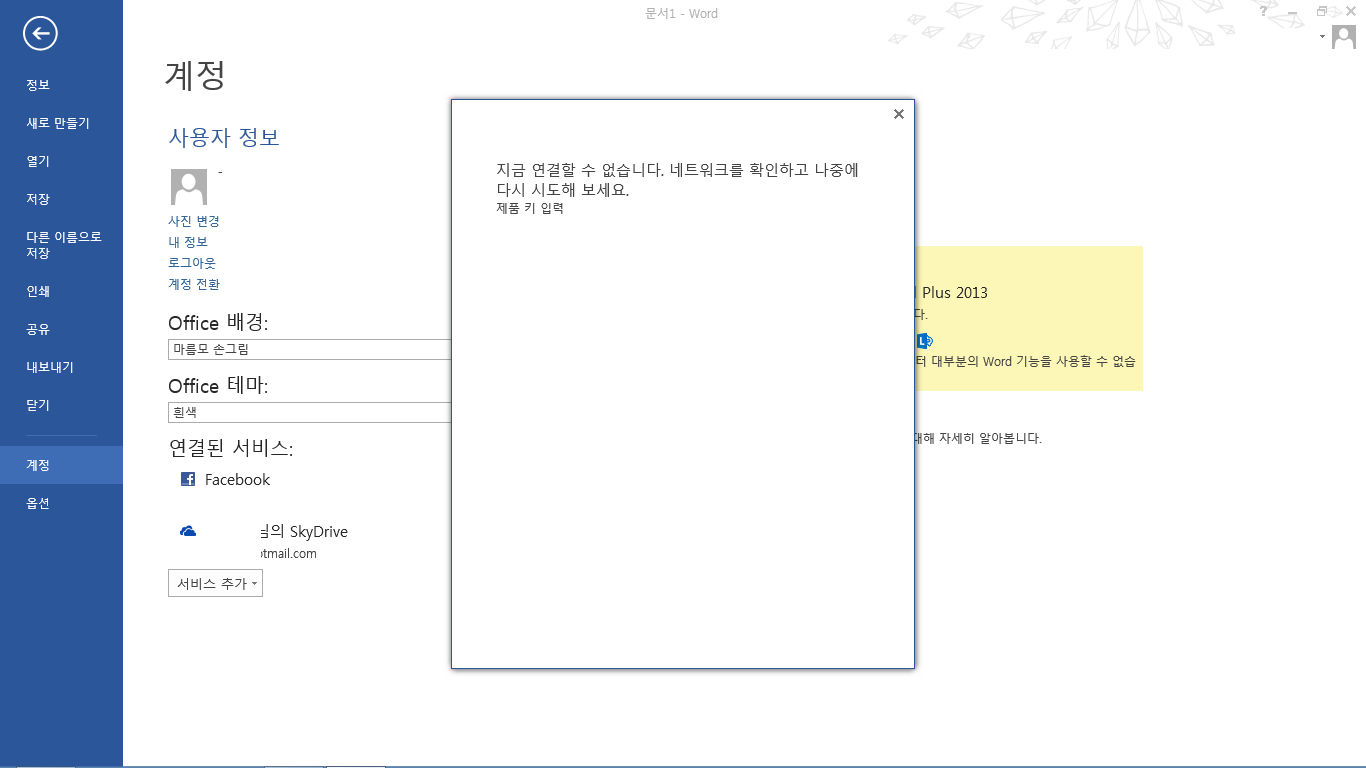
Task: Click the Word 기능을 사용할 수 없습 notice
Action: click(1059, 361)
